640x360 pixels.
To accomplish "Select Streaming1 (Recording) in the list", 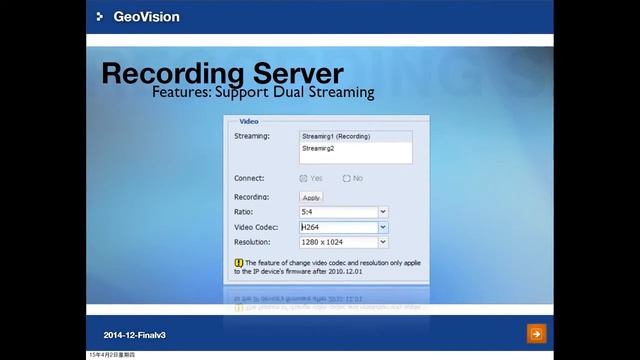I will [x=356, y=136].
